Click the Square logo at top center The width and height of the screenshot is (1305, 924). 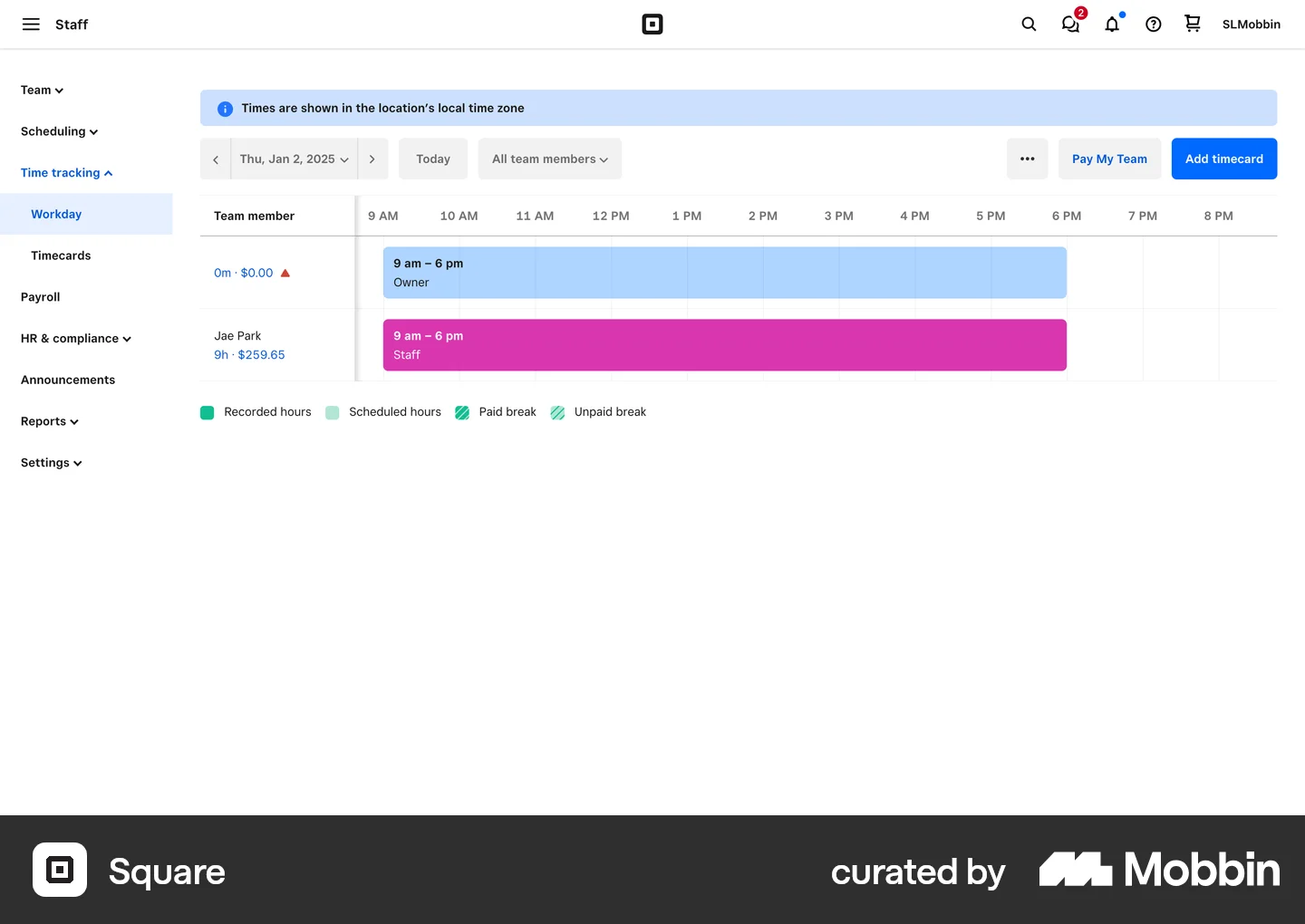pyautogui.click(x=652, y=24)
